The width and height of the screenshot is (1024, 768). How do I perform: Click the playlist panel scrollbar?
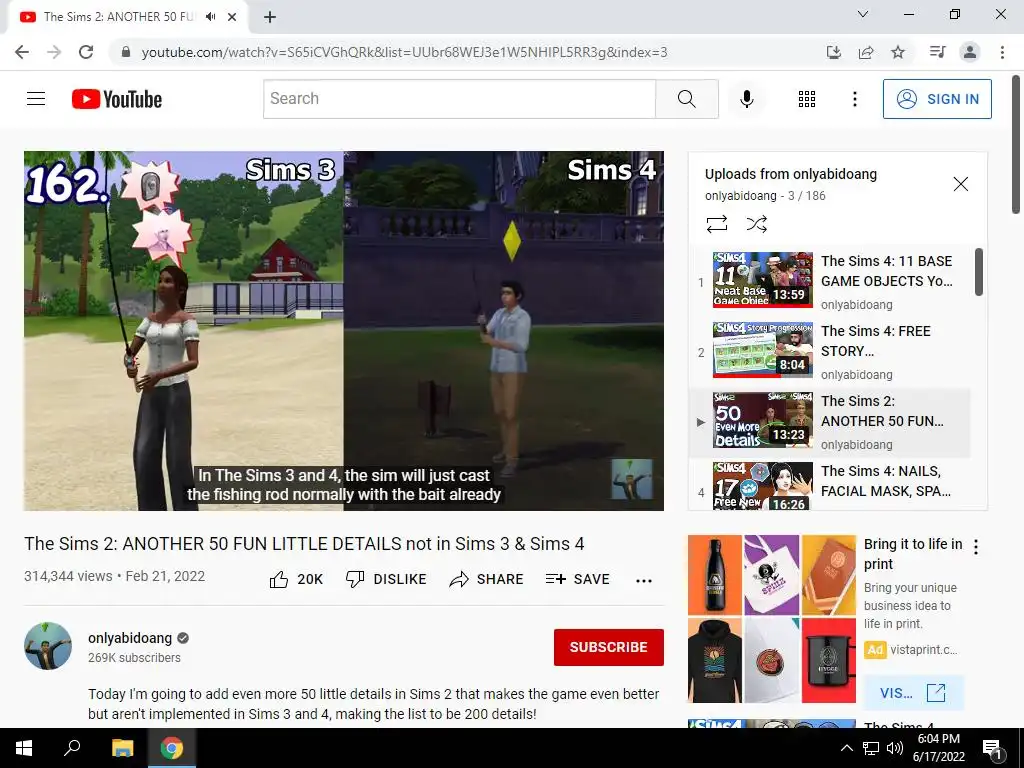[x=978, y=271]
